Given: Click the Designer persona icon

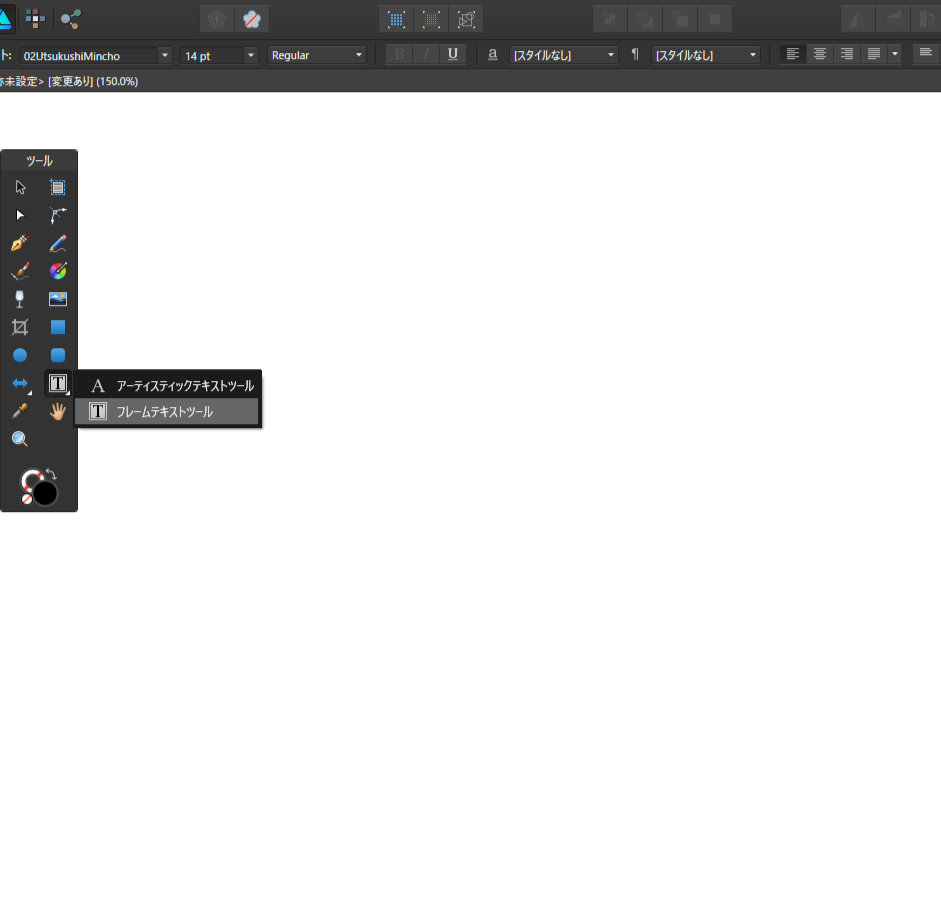Looking at the screenshot, I should [5, 19].
